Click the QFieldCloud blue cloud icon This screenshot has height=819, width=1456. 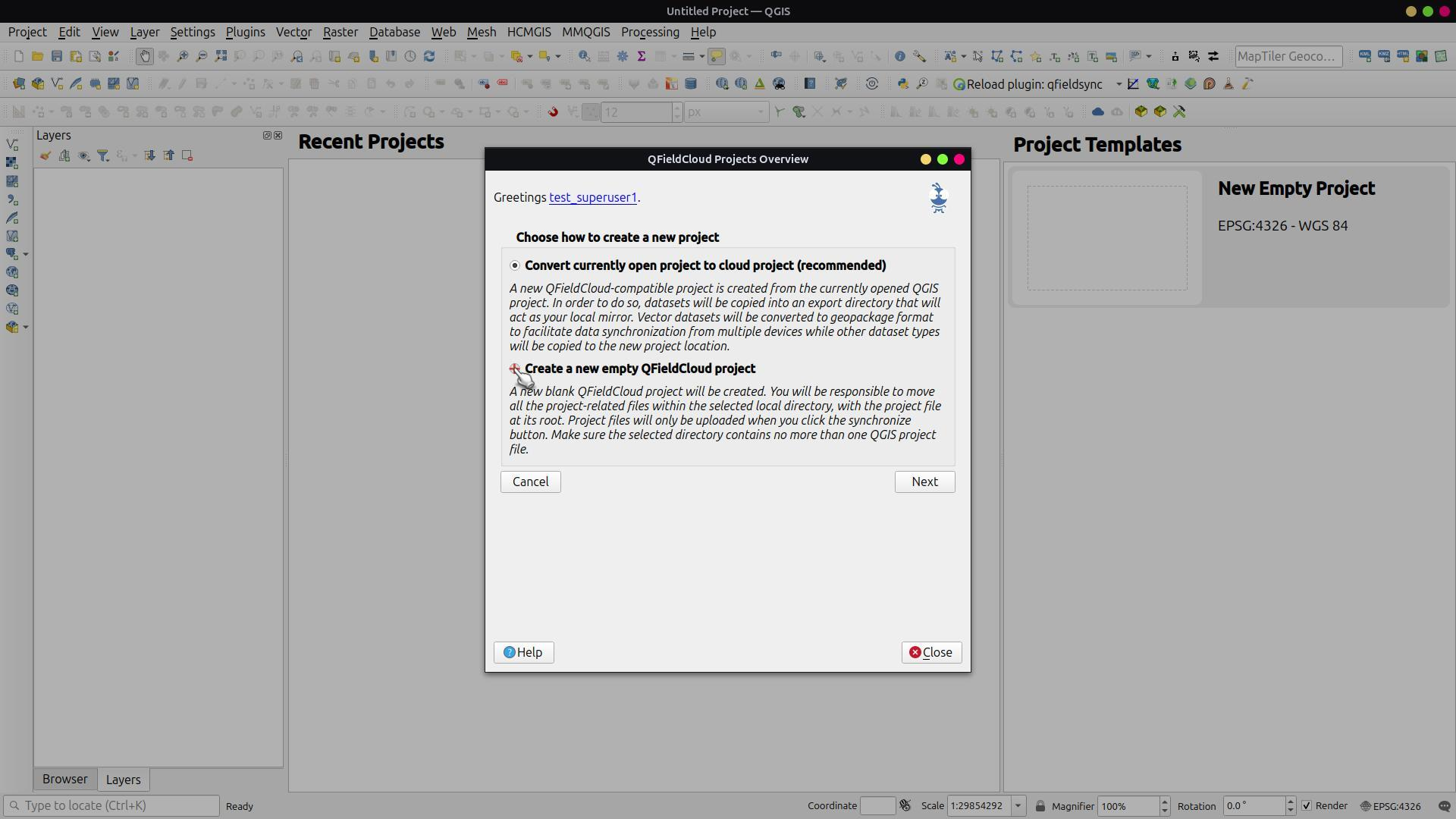tap(1097, 112)
